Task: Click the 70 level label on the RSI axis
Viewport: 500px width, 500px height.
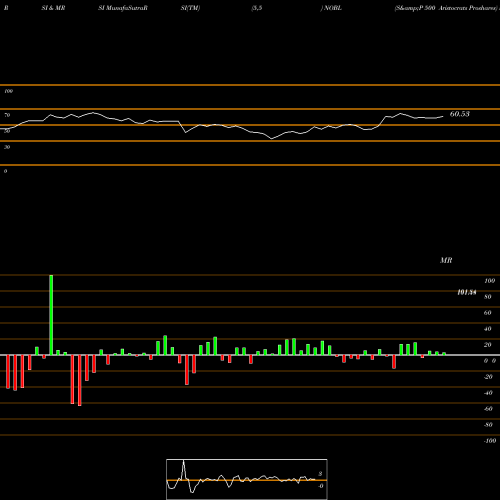Action: 7,115
